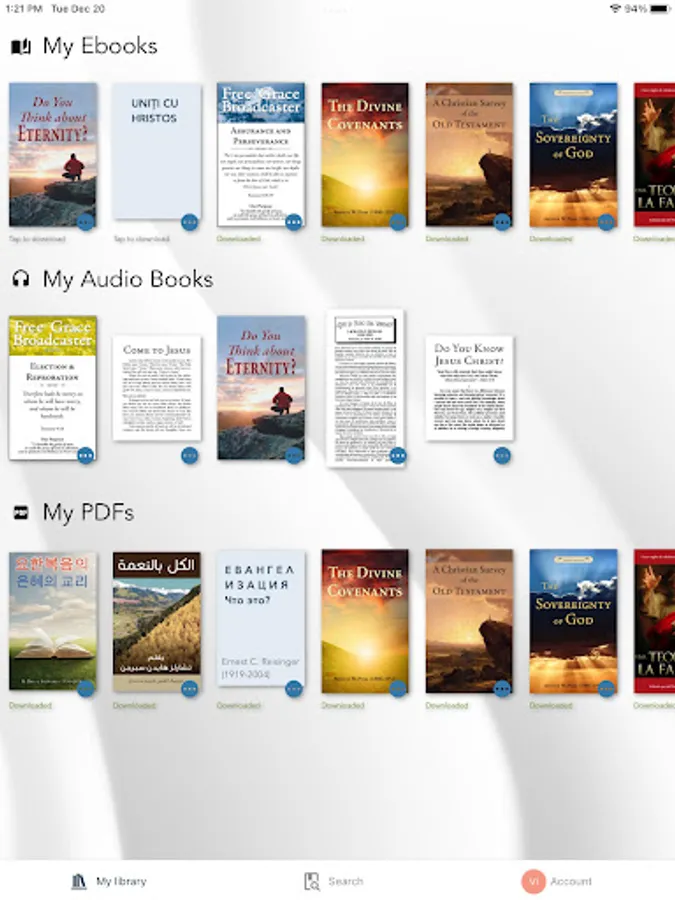
Task: Open the partially visible red Spanish ebook cover
Action: 654,154
